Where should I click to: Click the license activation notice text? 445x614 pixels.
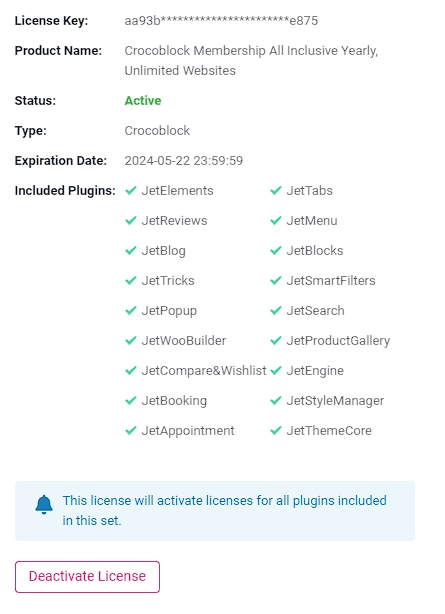[224, 511]
